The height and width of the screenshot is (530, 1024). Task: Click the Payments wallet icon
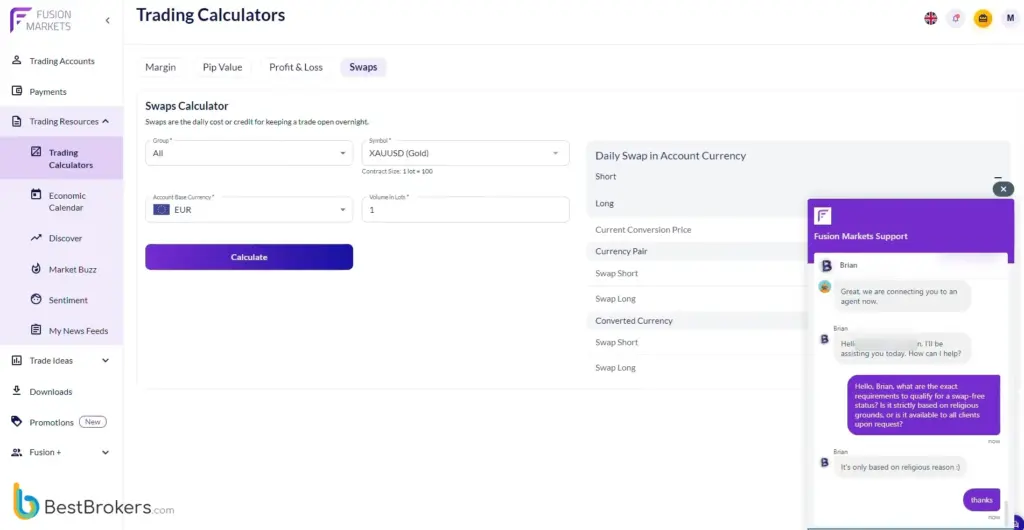tap(17, 91)
